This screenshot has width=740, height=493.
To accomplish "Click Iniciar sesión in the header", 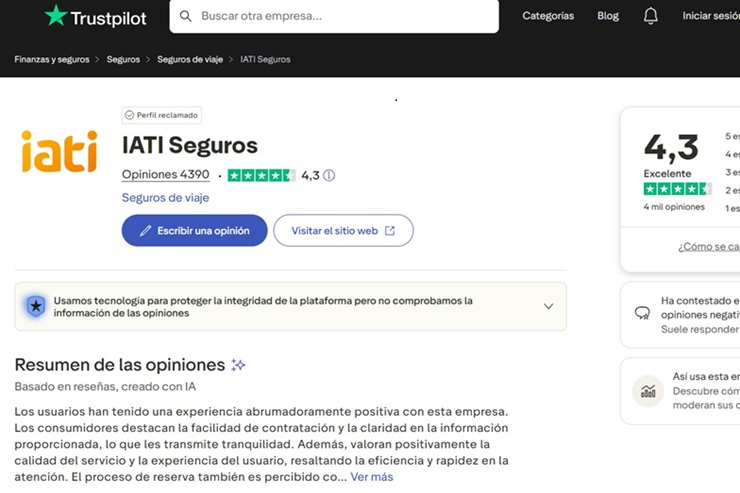I will (x=711, y=16).
